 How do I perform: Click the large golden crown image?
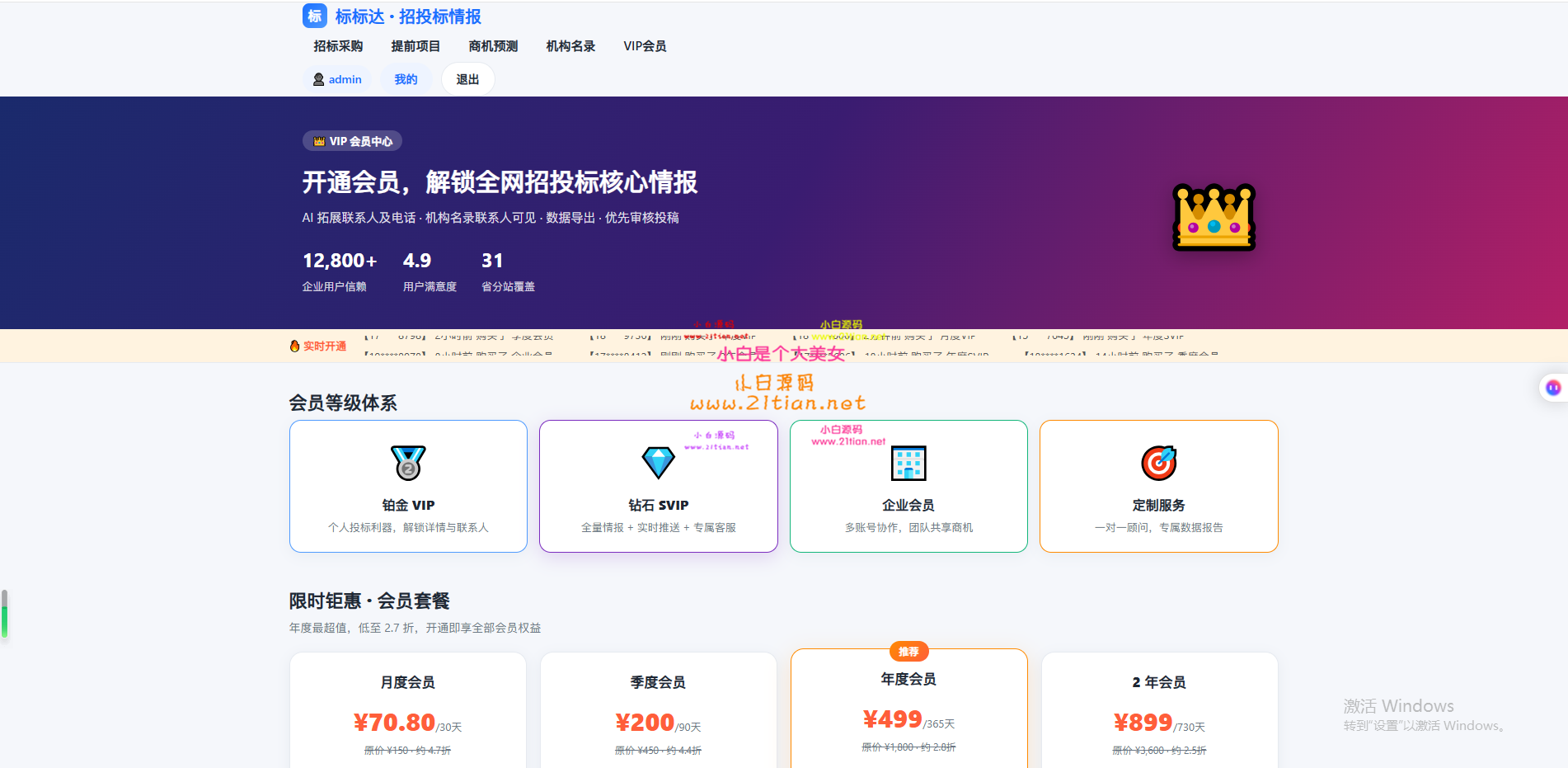tap(1214, 217)
